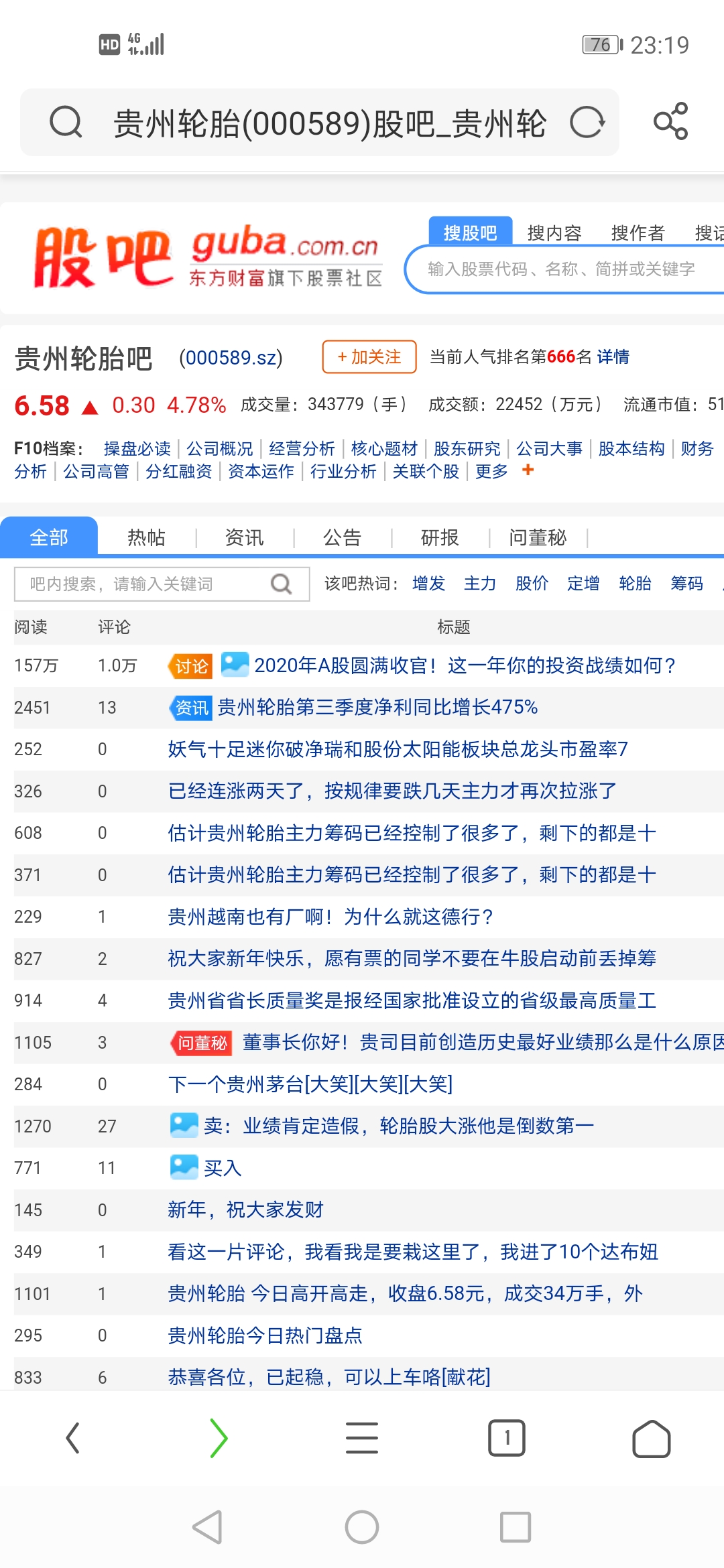Open the 操盘必读 F10 link
724x1568 pixels.
(x=137, y=448)
